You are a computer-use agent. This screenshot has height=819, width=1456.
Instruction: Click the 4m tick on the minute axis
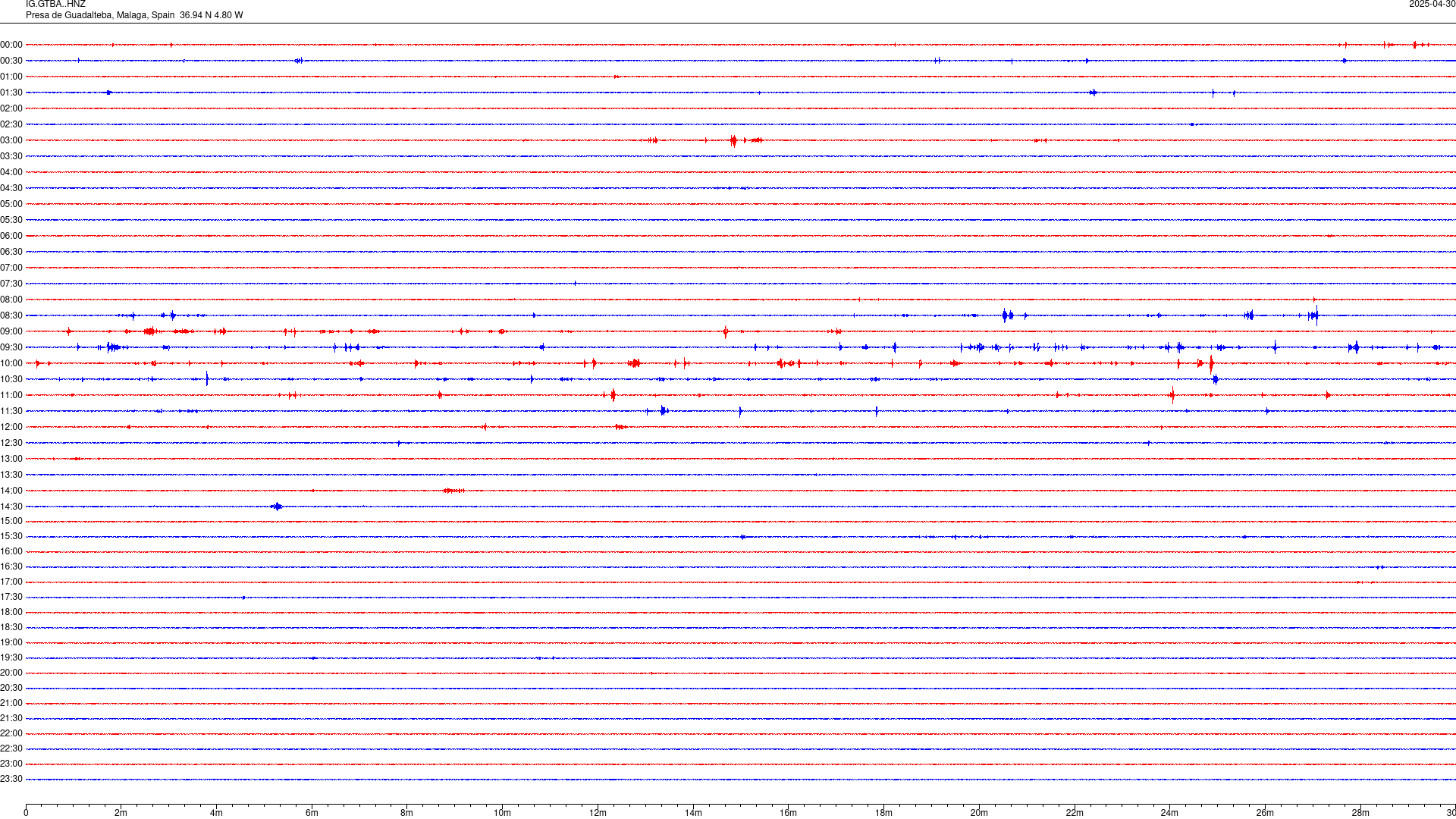216,813
